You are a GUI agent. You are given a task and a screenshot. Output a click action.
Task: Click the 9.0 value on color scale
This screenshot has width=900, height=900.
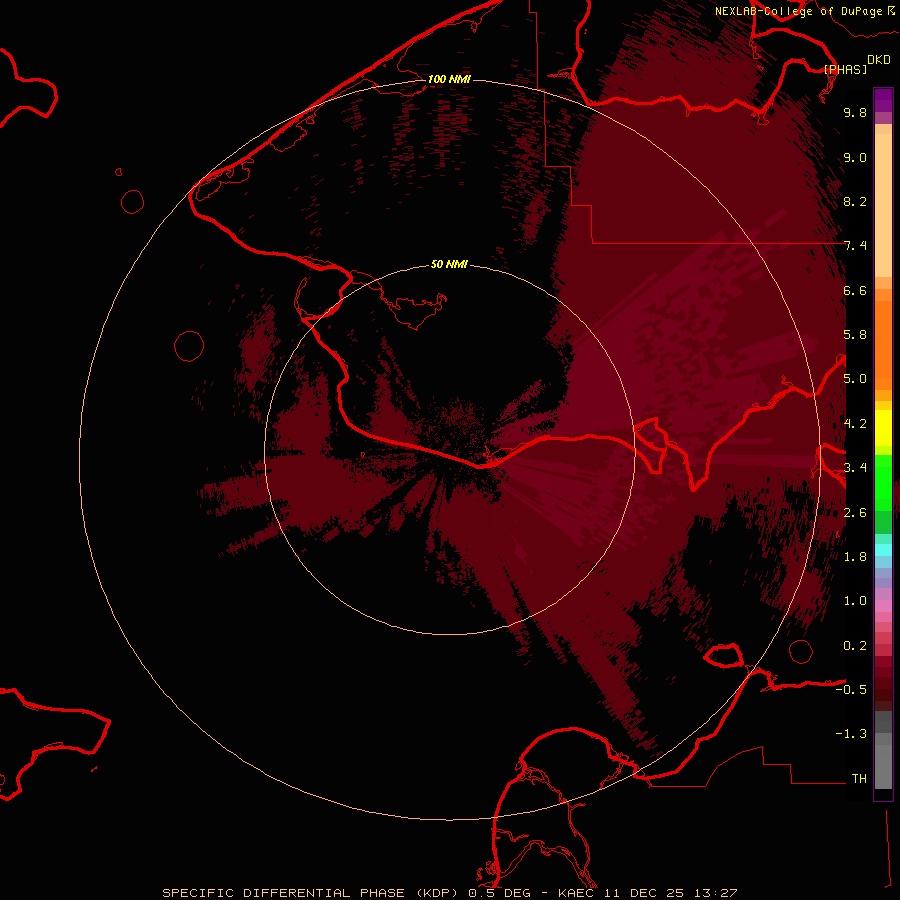(x=855, y=157)
